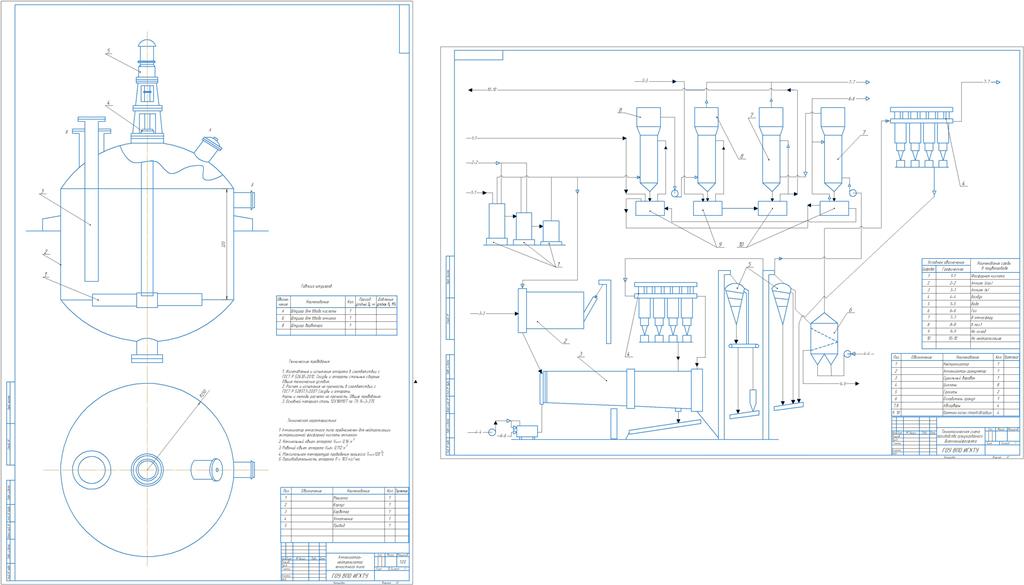Image resolution: width=1024 pixels, height=585 pixels.
Task: Select the inclined hatch nozzle on reactor lid
Action: (210, 149)
